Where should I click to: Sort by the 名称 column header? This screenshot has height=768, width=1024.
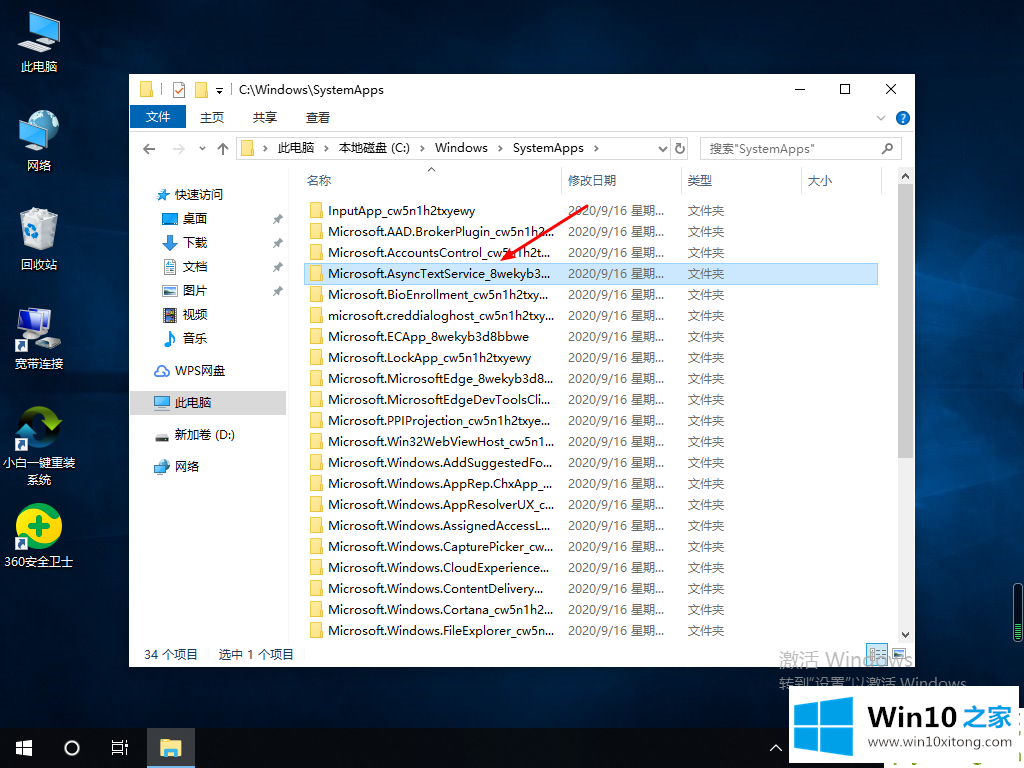(319, 181)
